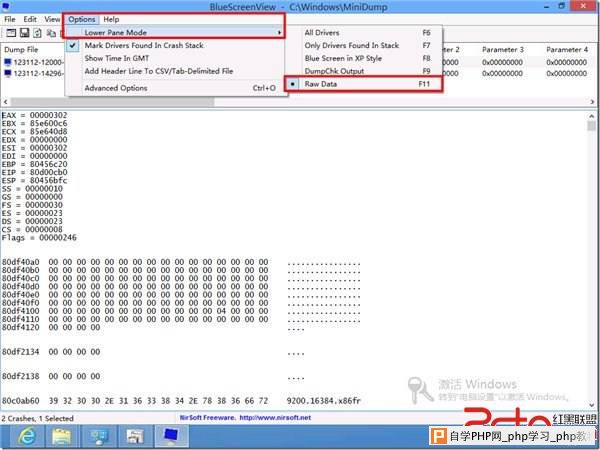Click the 80df2134 memory address row

point(153,352)
